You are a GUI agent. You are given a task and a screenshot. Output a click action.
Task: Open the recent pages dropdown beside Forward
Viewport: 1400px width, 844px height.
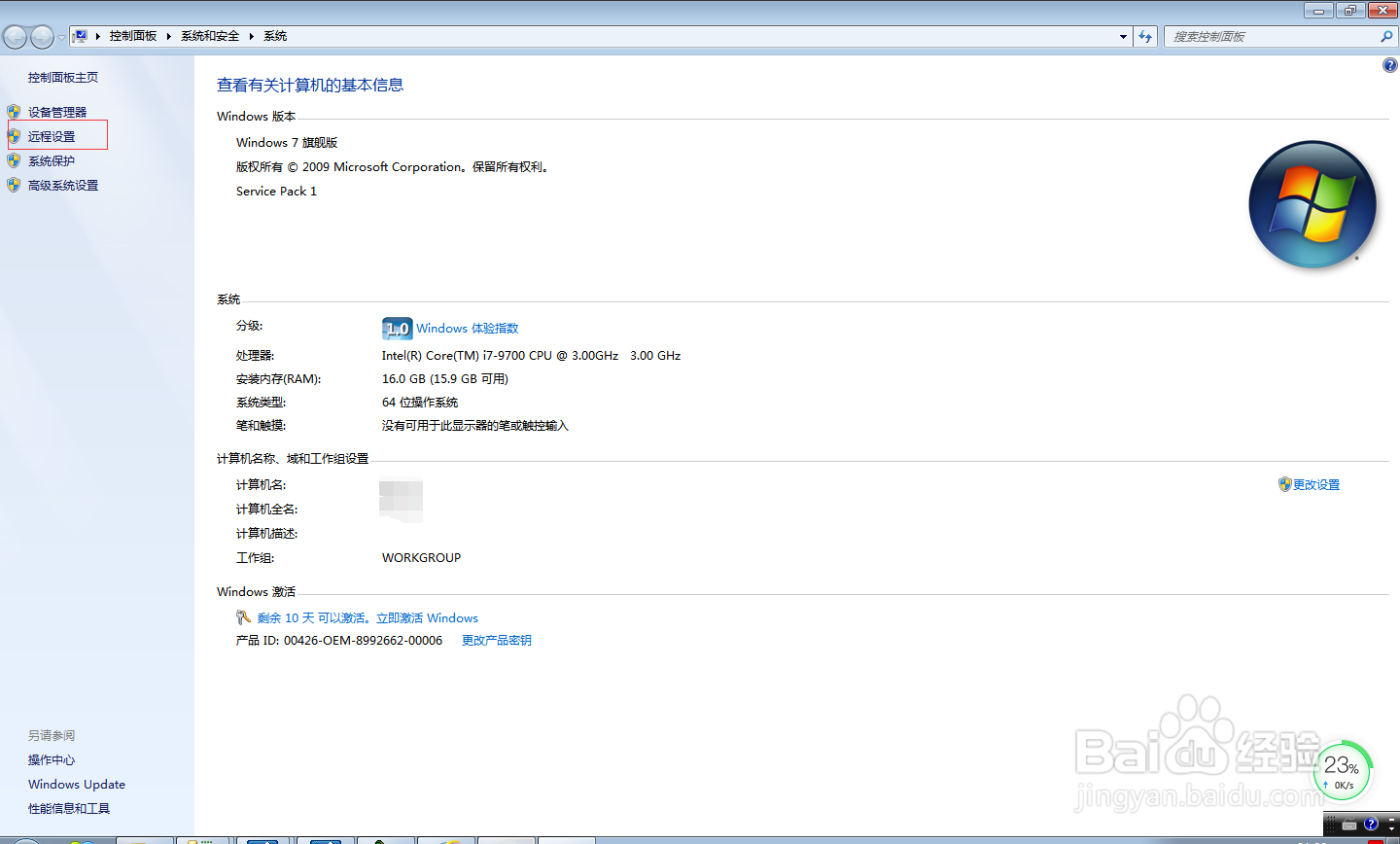point(61,37)
